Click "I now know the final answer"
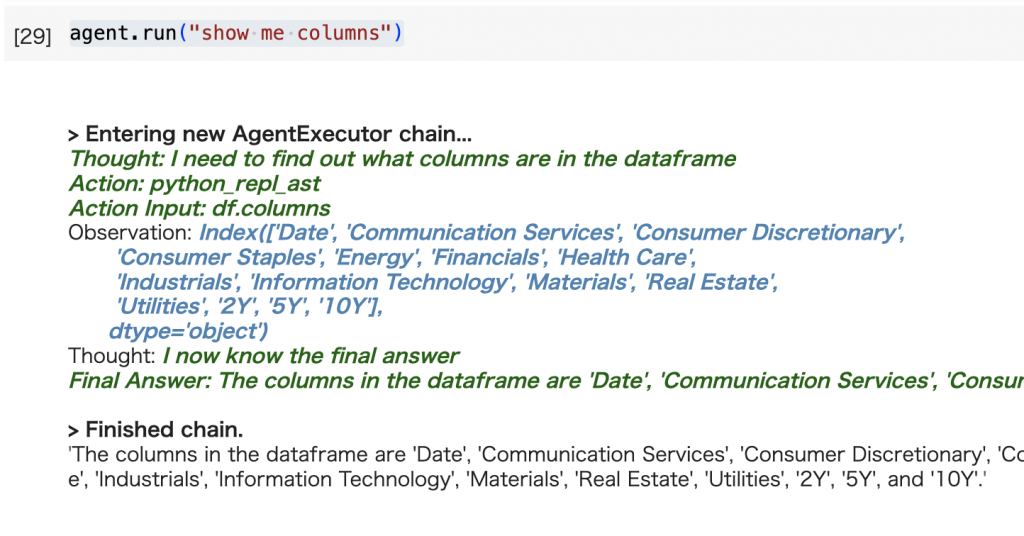The image size is (1024, 536). (311, 356)
